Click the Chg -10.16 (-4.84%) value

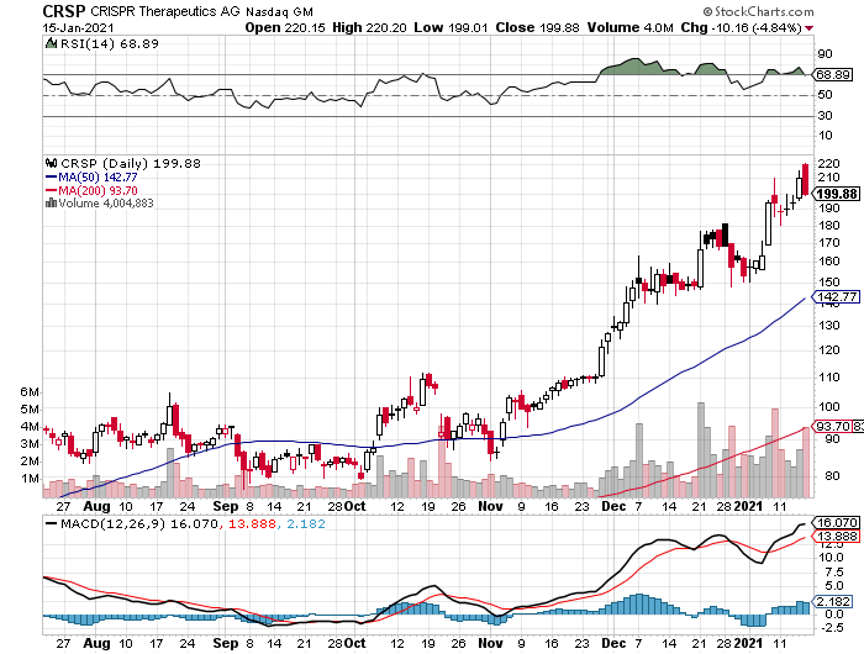(755, 28)
